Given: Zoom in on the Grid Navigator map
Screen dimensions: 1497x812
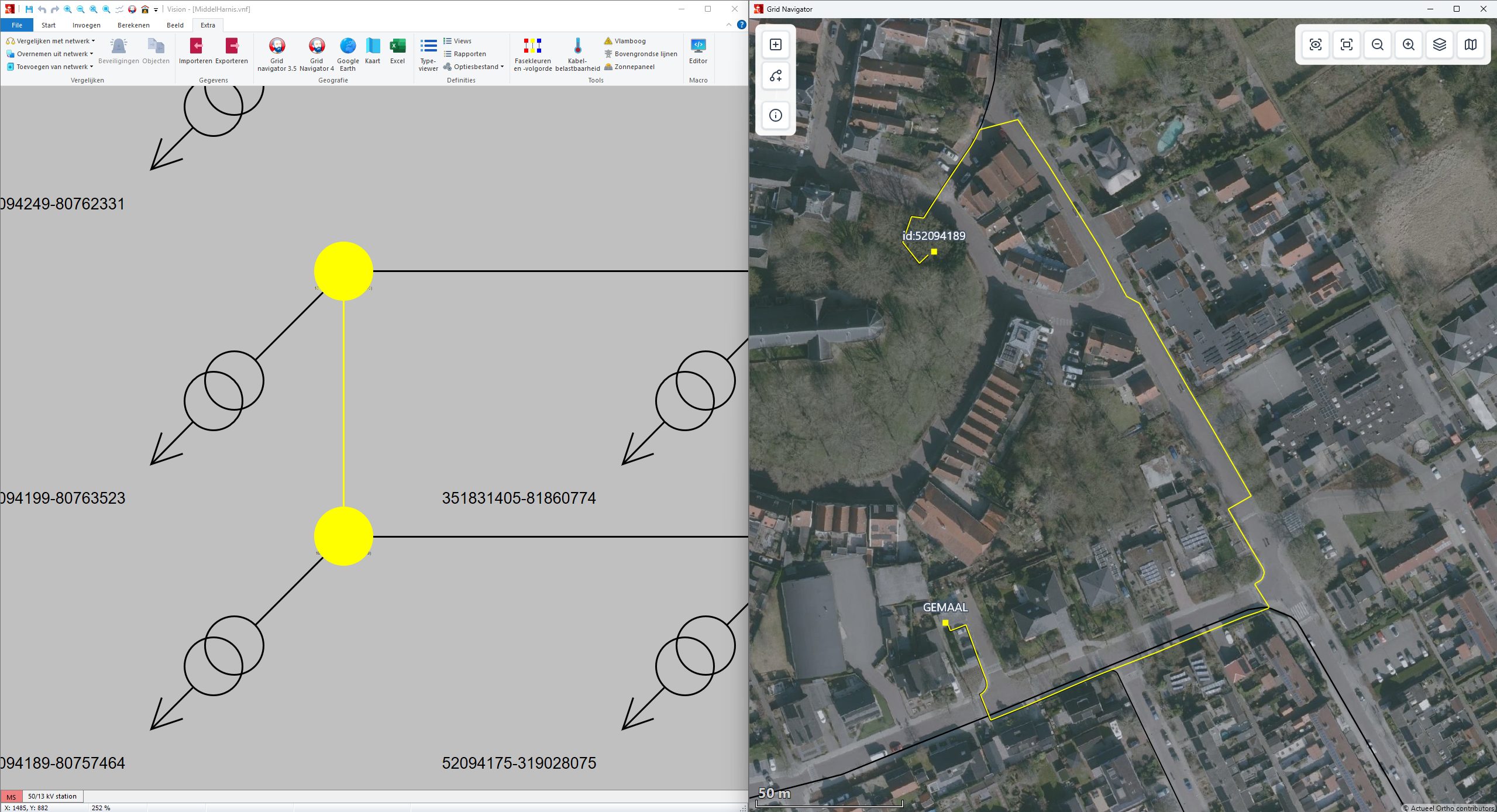Looking at the screenshot, I should pyautogui.click(x=1408, y=45).
